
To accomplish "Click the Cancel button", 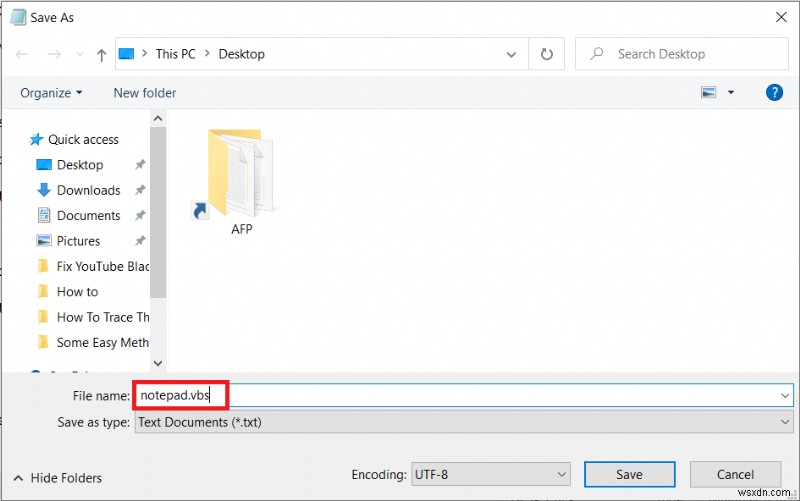I will [x=735, y=474].
